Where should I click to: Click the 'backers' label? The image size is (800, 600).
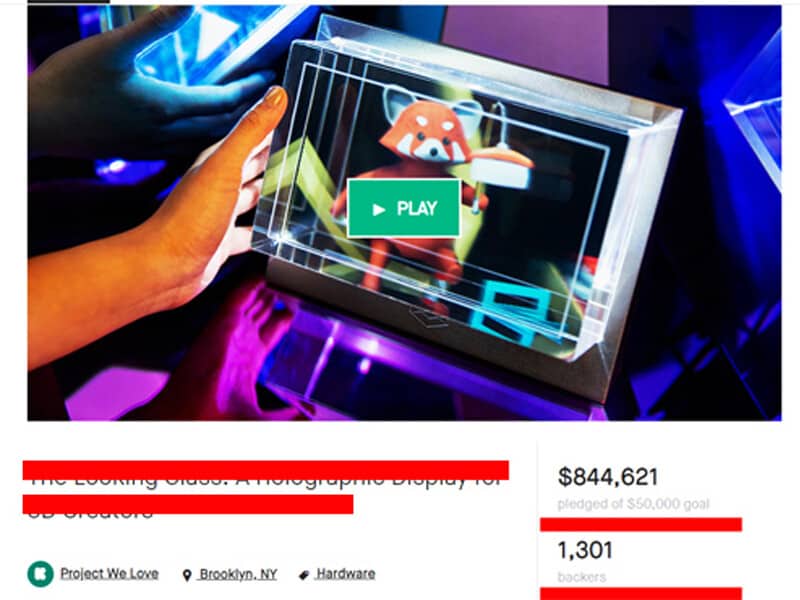coord(582,577)
